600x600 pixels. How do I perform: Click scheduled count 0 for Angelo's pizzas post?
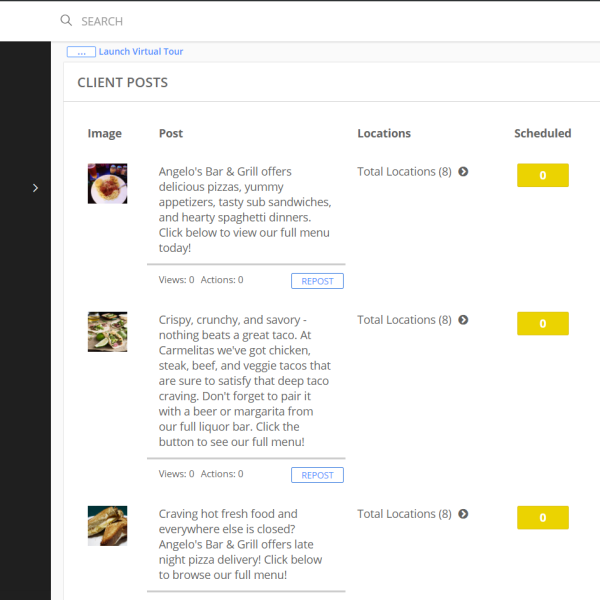(543, 175)
